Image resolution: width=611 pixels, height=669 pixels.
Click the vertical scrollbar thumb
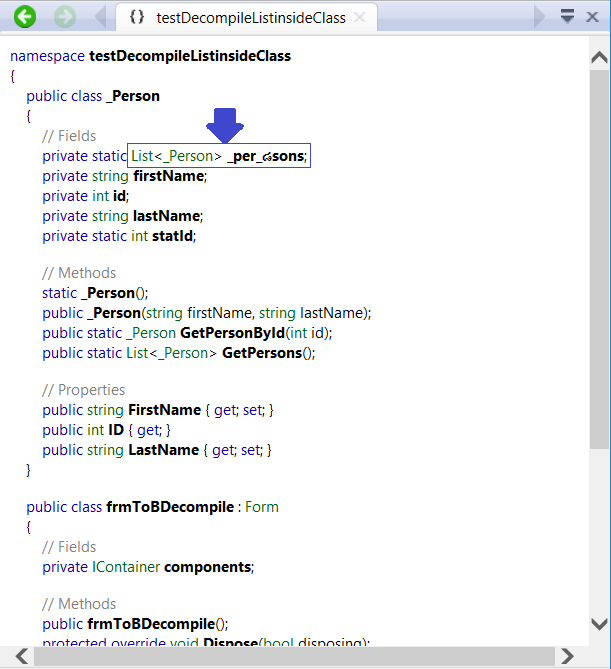[599, 259]
